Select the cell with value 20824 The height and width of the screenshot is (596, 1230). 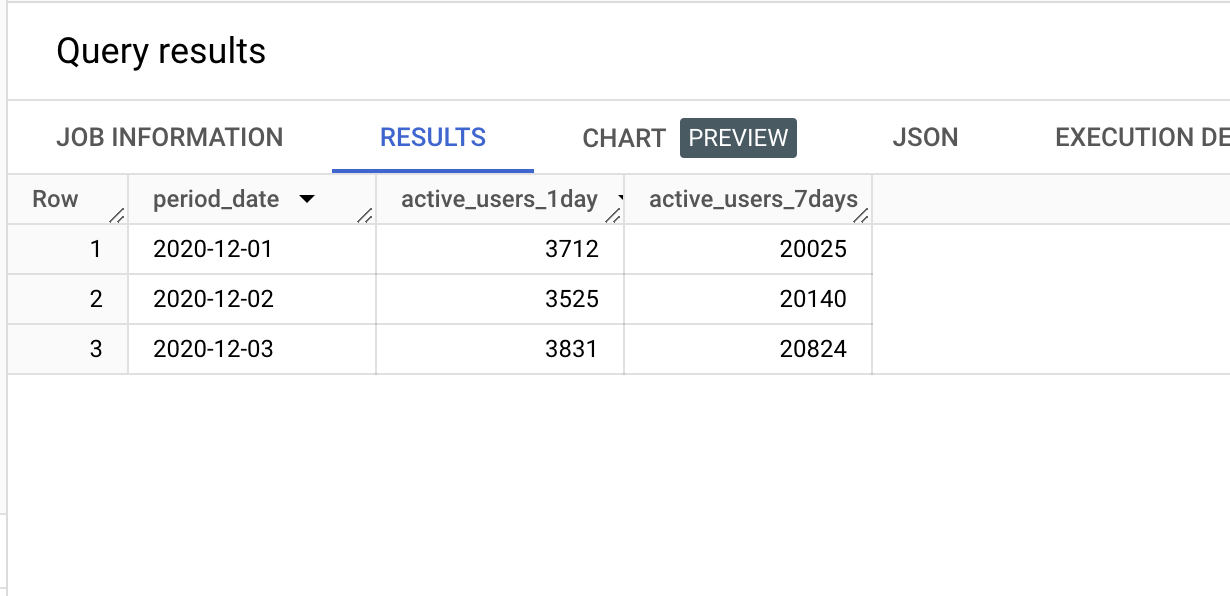click(748, 349)
